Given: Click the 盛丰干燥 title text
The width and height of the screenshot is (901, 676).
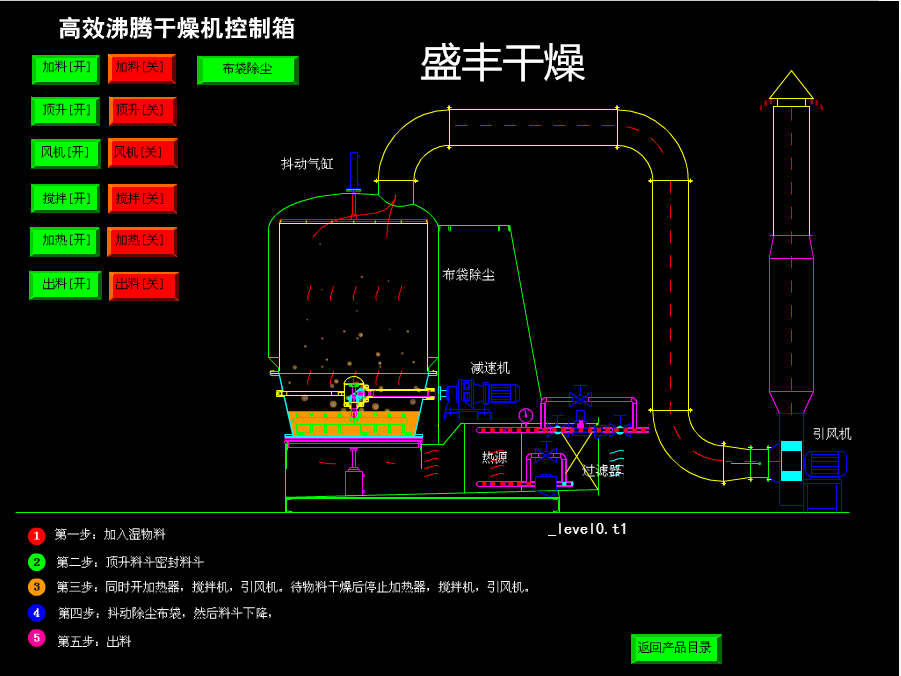Looking at the screenshot, I should (502, 63).
